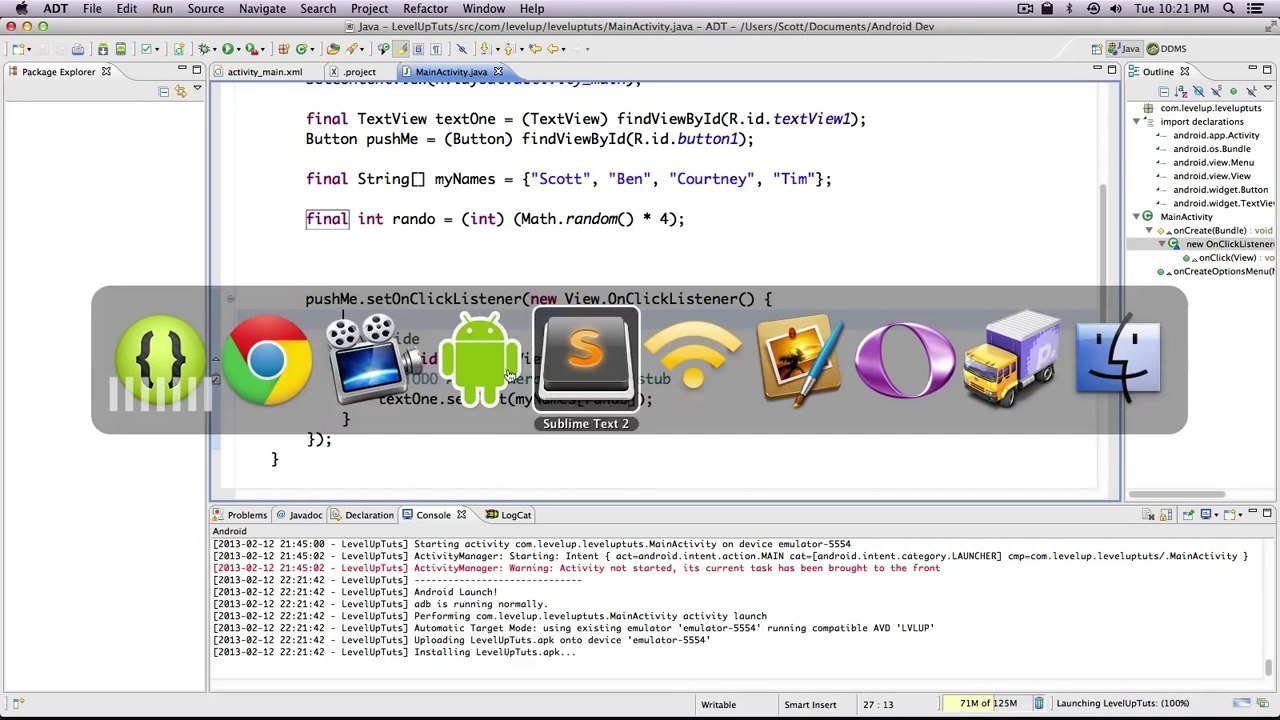Select the purple circle app in app switcher
Viewport: 1280px width, 720px height.
[905, 360]
